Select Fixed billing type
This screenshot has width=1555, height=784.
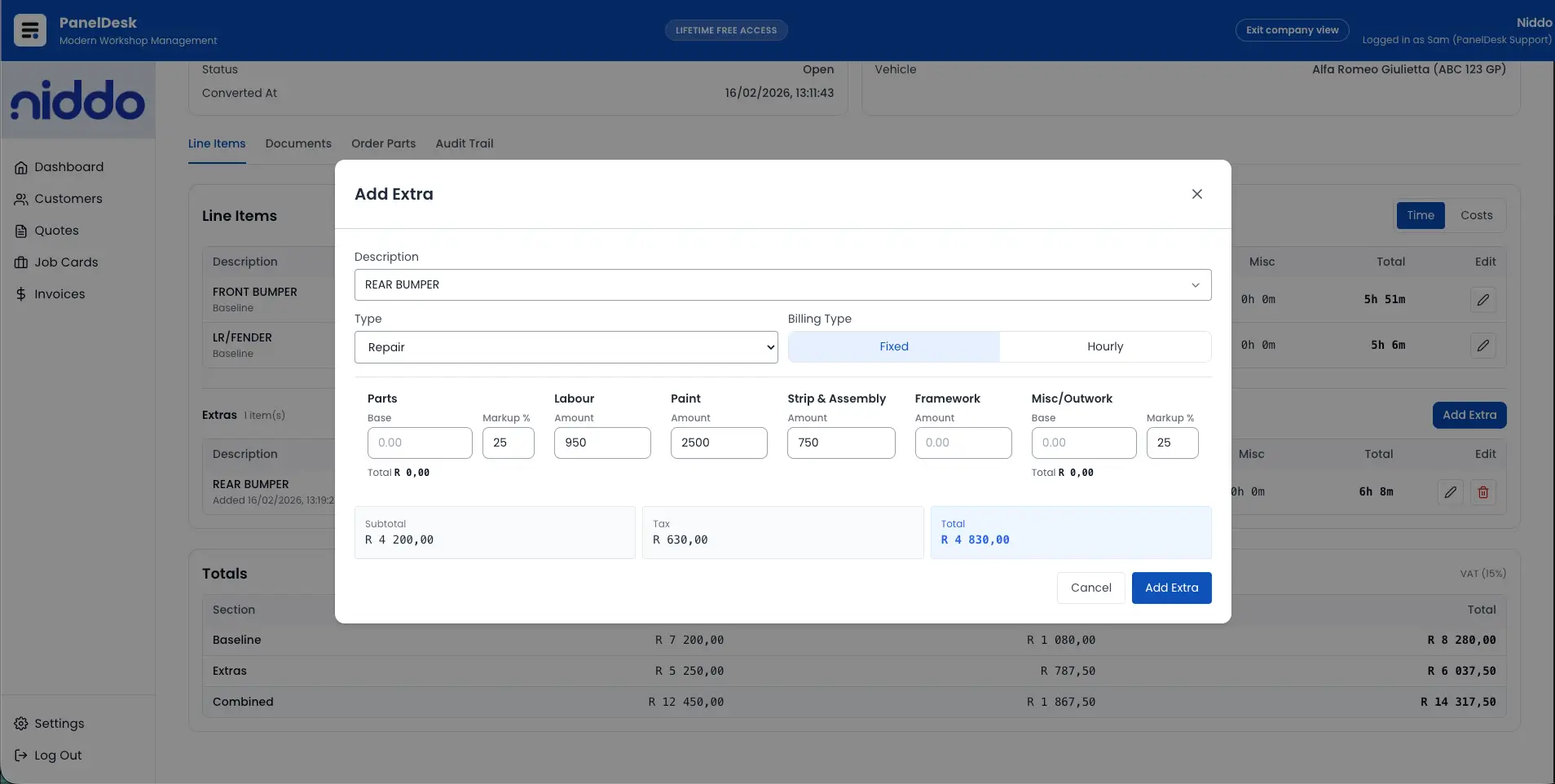click(x=893, y=347)
